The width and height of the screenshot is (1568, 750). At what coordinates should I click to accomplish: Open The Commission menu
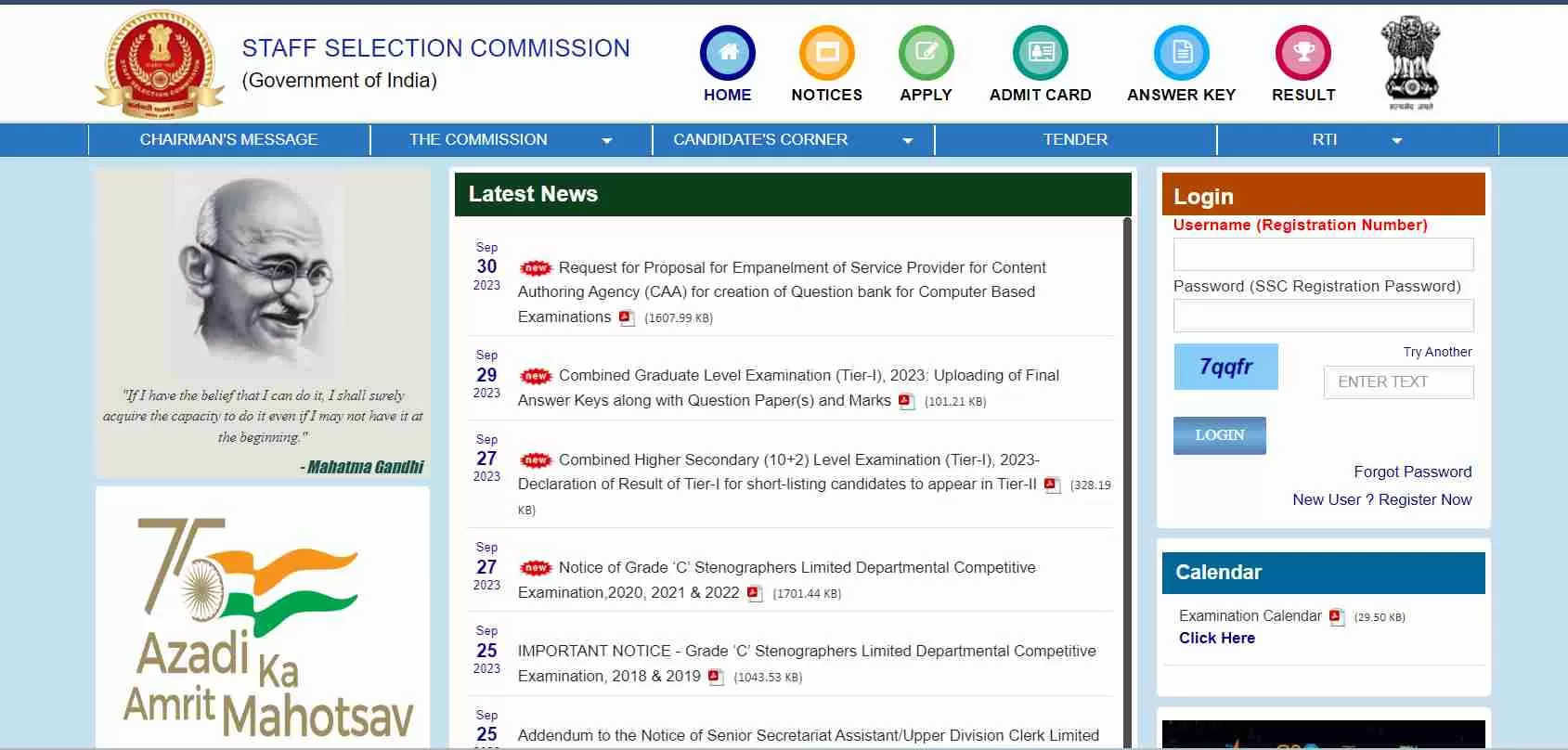(478, 139)
